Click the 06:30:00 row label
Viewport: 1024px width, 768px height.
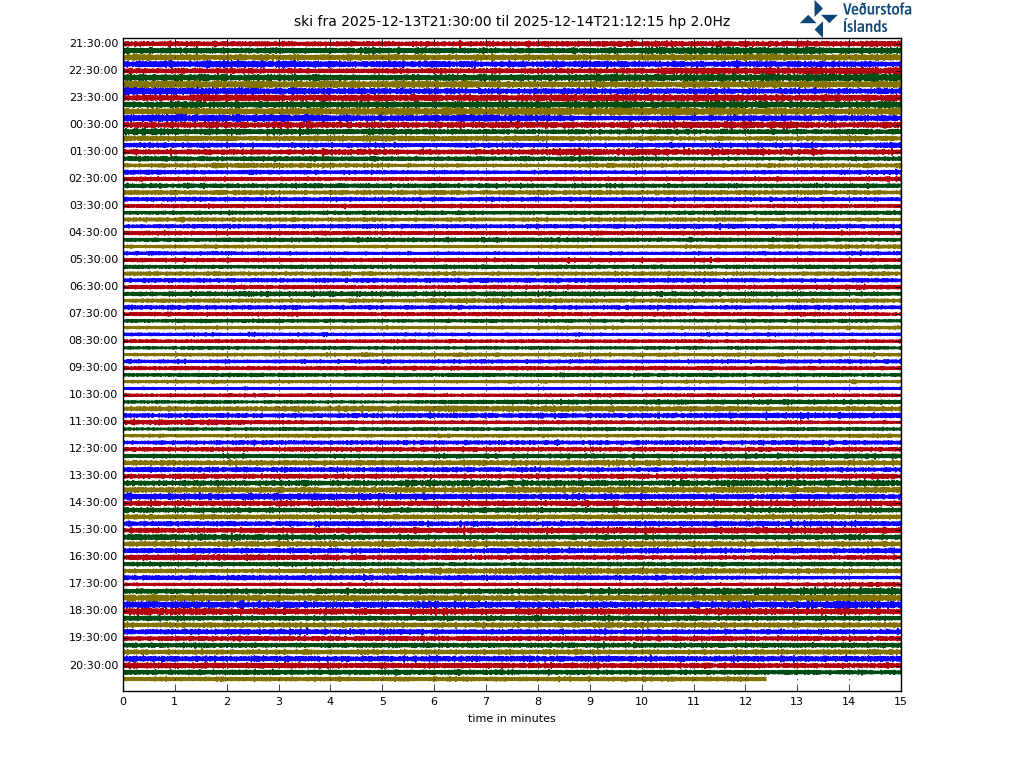(93, 287)
